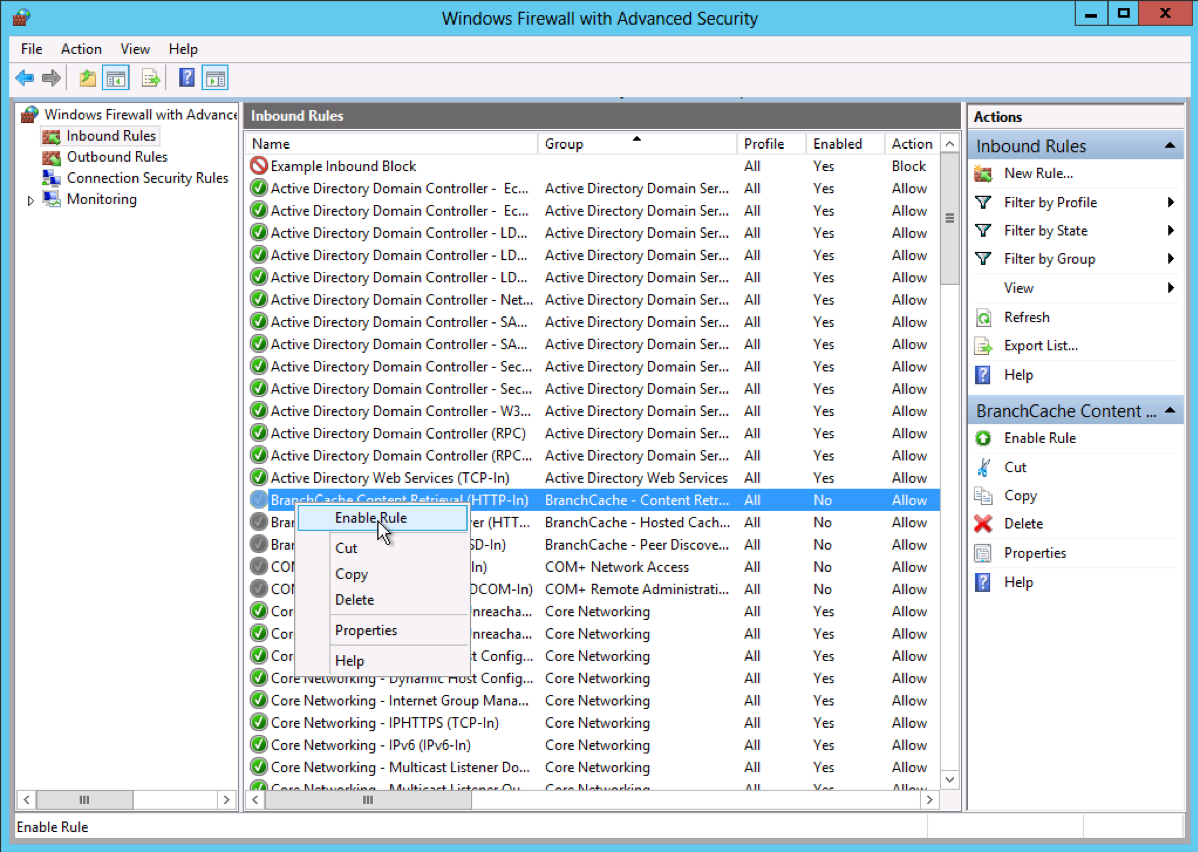
Task: Click the Monitoring tree icon
Action: coord(51,199)
